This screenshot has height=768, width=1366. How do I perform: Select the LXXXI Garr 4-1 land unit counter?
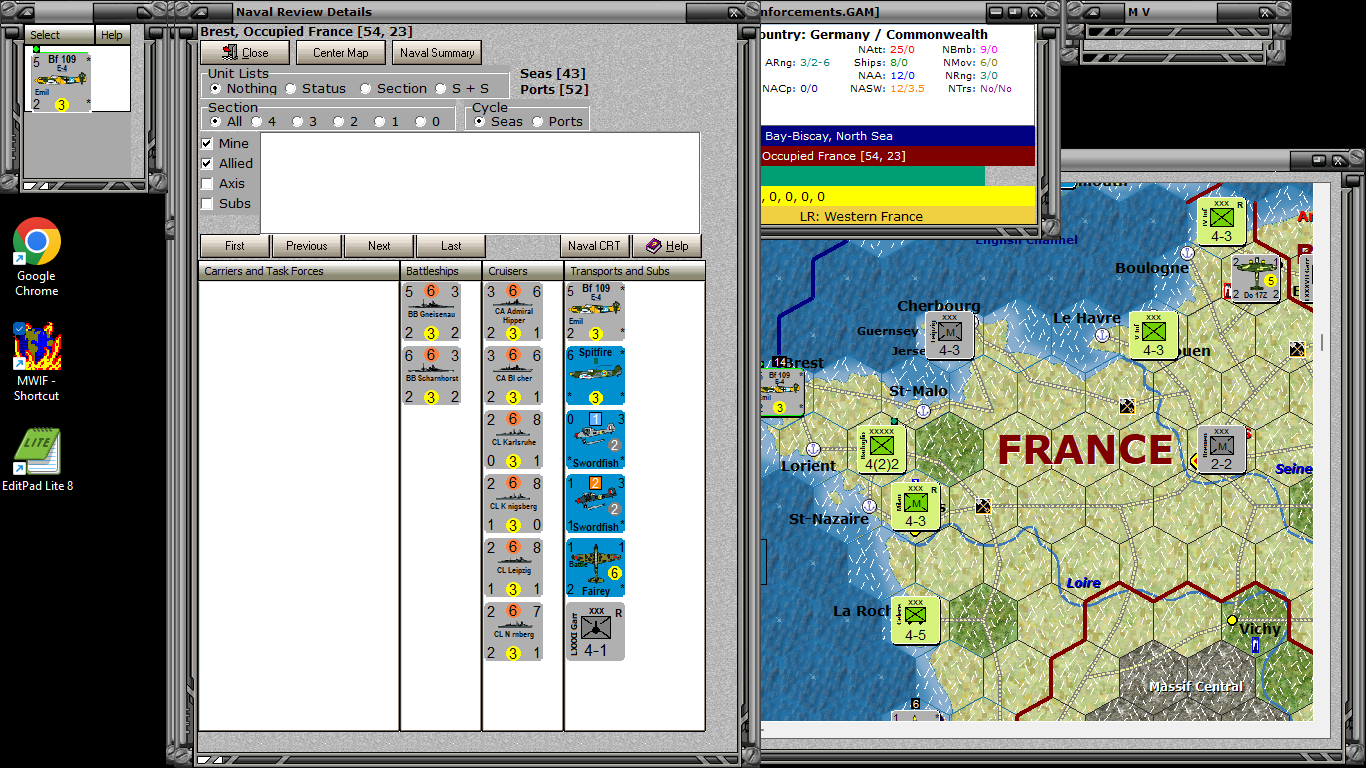[596, 631]
